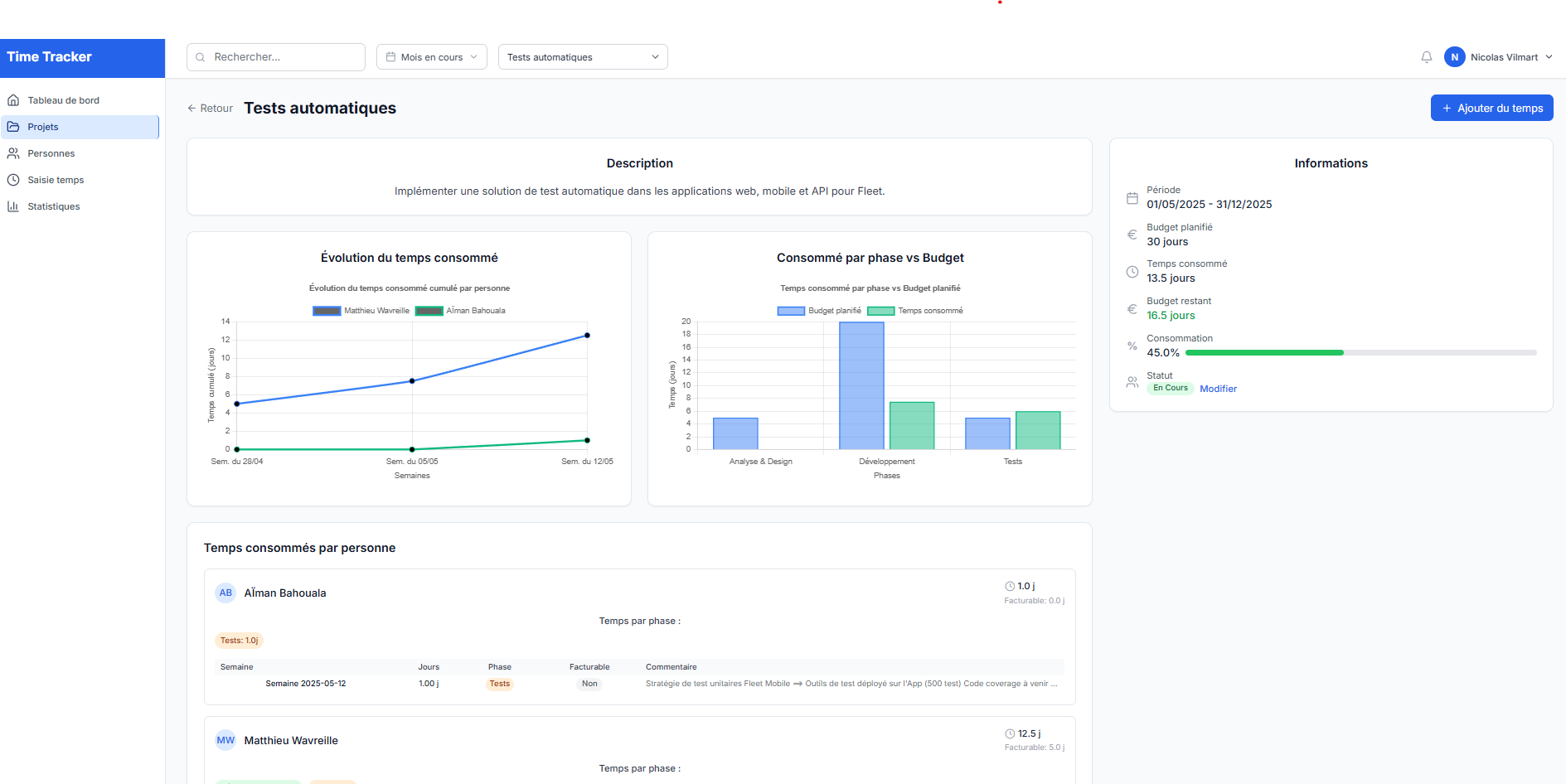The width and height of the screenshot is (1566, 784).
Task: Click the calendar icon next to Période
Action: click(x=1132, y=198)
